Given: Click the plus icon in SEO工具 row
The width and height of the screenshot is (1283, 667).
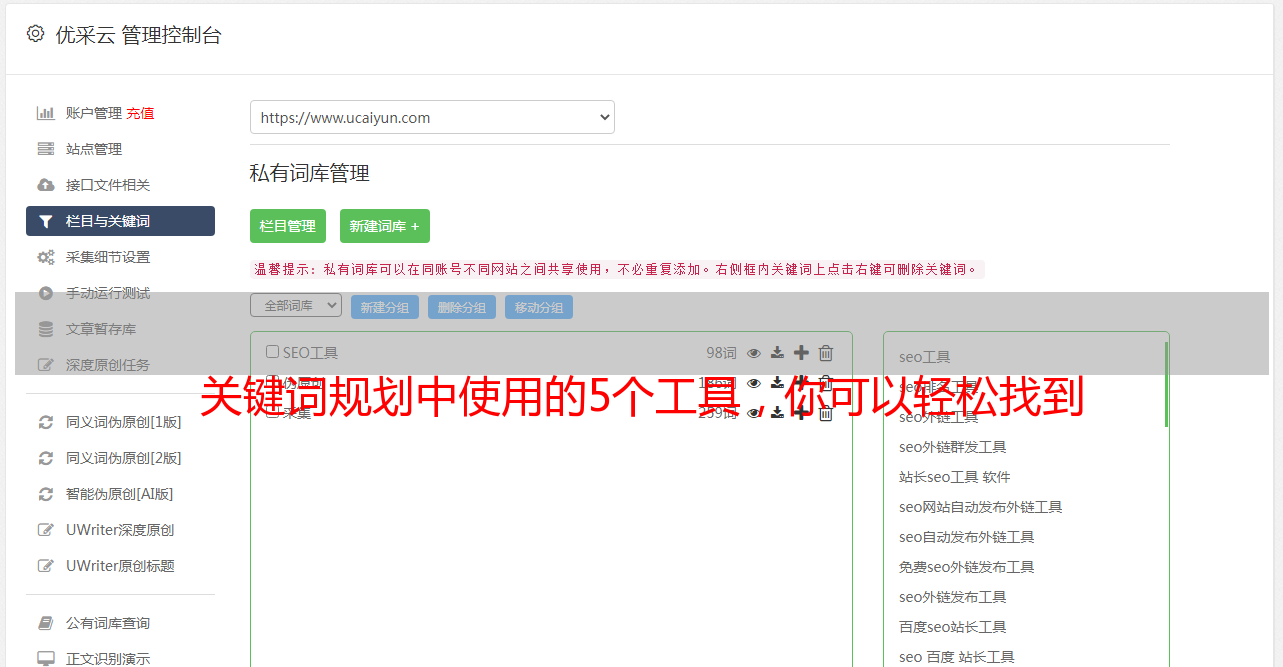Looking at the screenshot, I should coord(801,353).
